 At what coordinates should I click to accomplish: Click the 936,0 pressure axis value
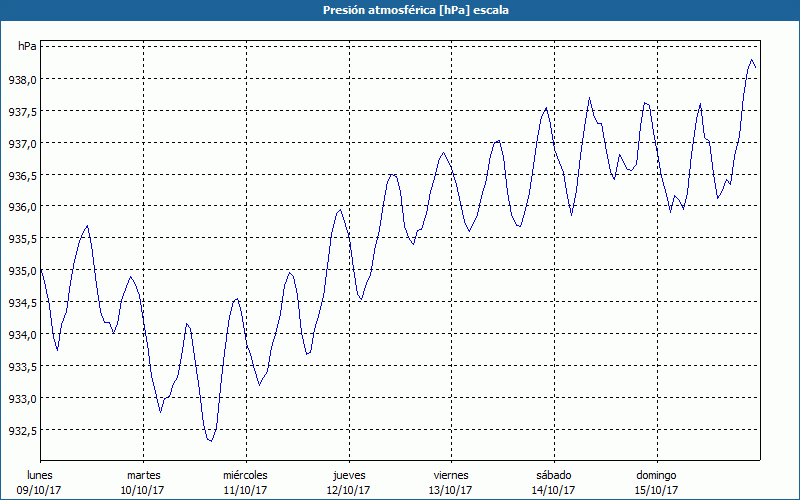23,207
